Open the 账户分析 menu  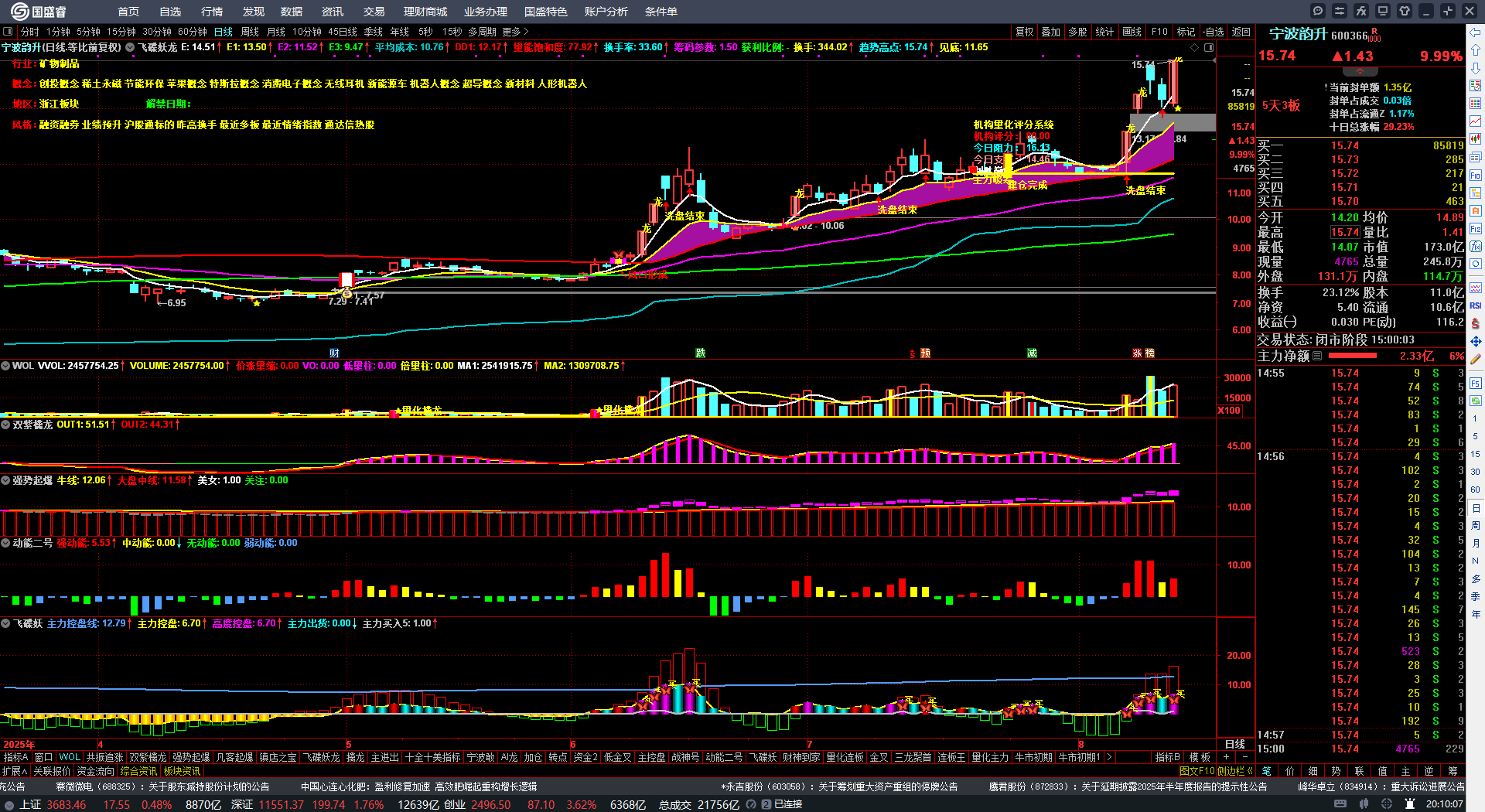(x=606, y=12)
